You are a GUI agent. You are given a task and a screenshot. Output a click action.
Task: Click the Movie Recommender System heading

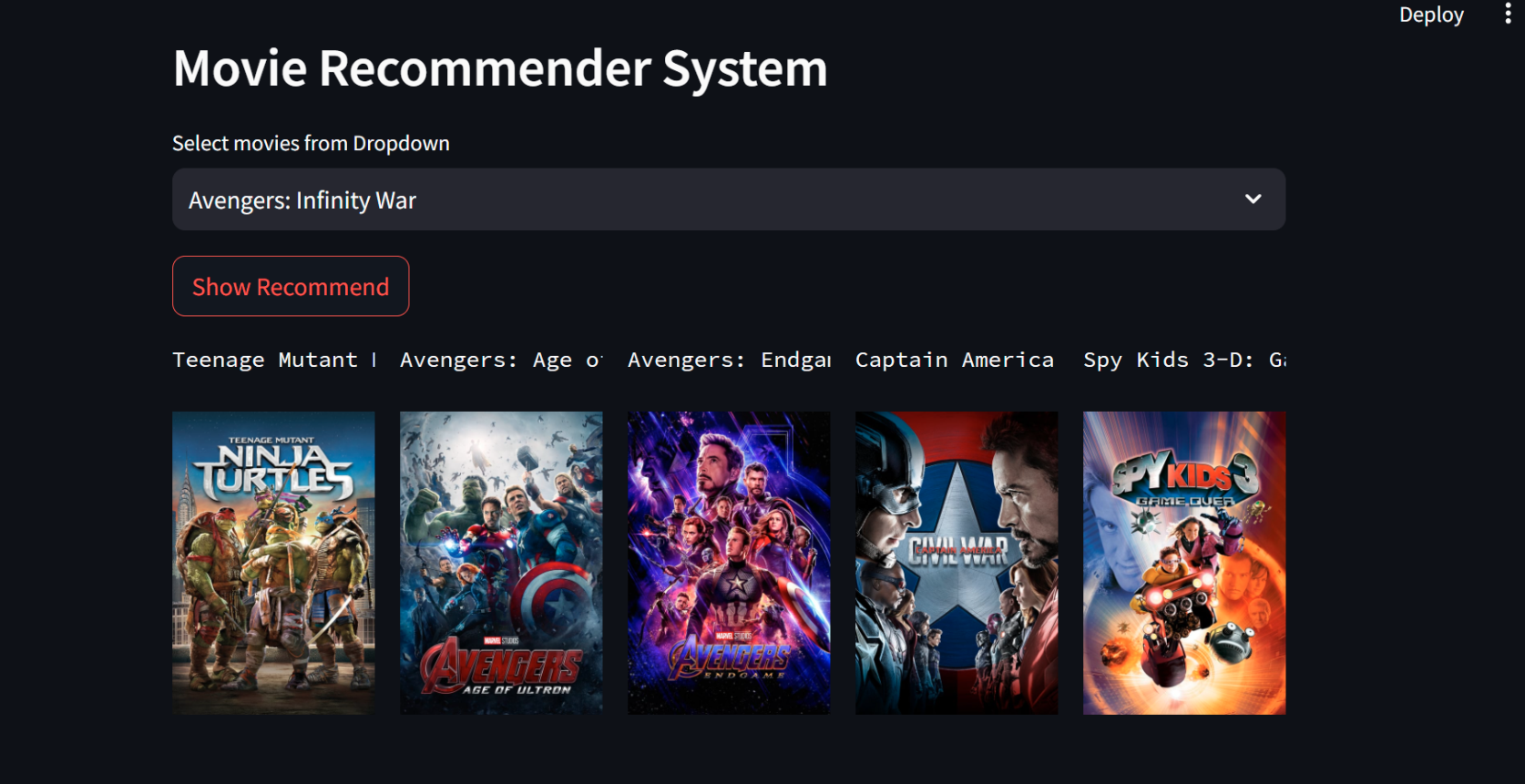pos(500,68)
